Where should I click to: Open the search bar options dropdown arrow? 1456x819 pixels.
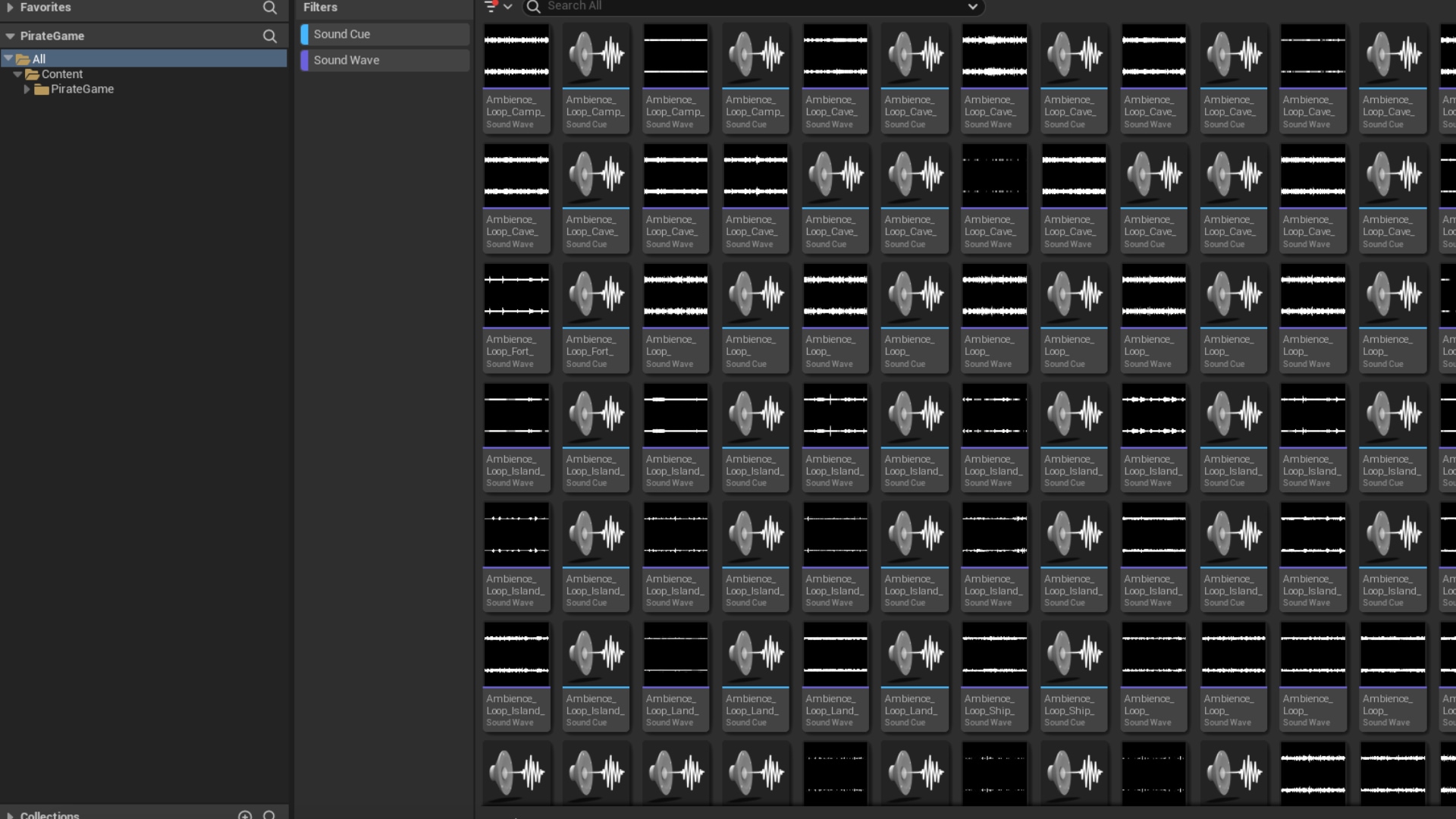972,7
